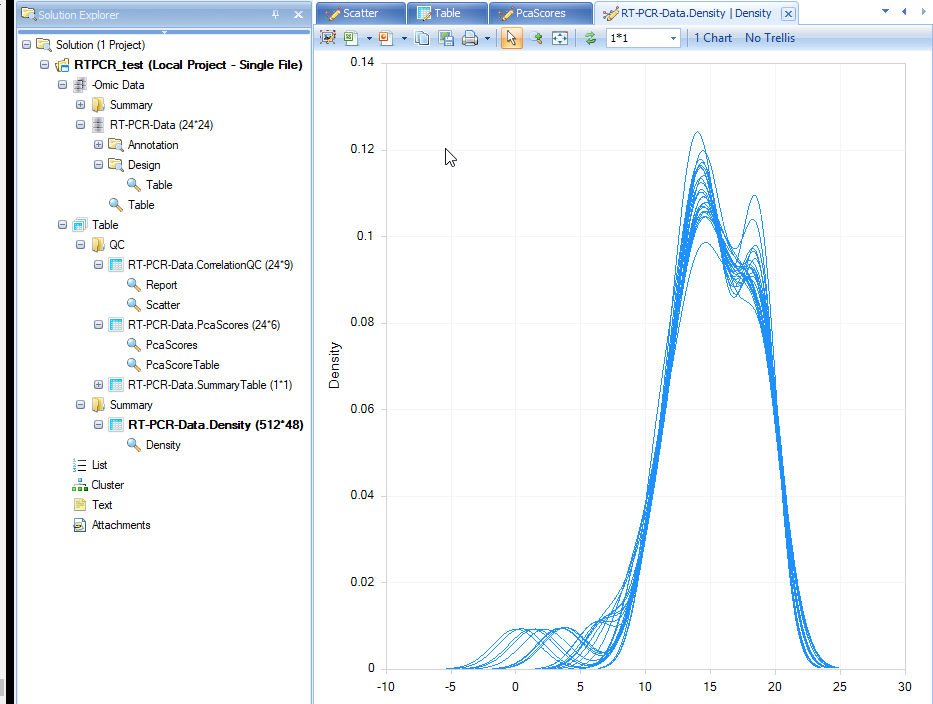
Task: Click the fit-to-window pan icon
Action: [560, 38]
